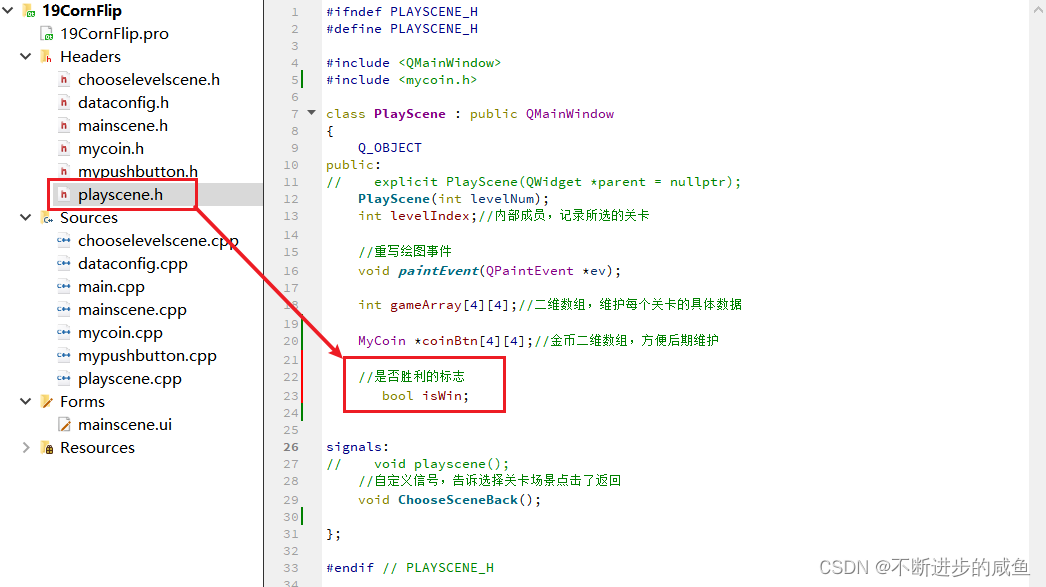The image size is (1046, 587).
Task: Open mycoin.h in the tree
Action: click(x=111, y=149)
